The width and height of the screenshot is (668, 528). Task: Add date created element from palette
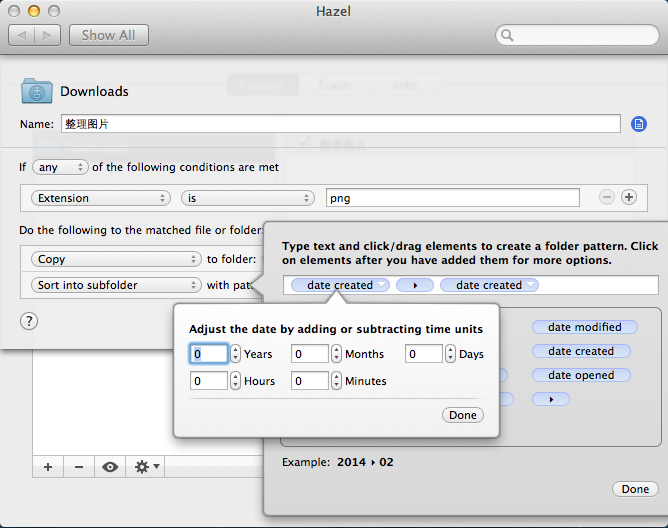(581, 351)
